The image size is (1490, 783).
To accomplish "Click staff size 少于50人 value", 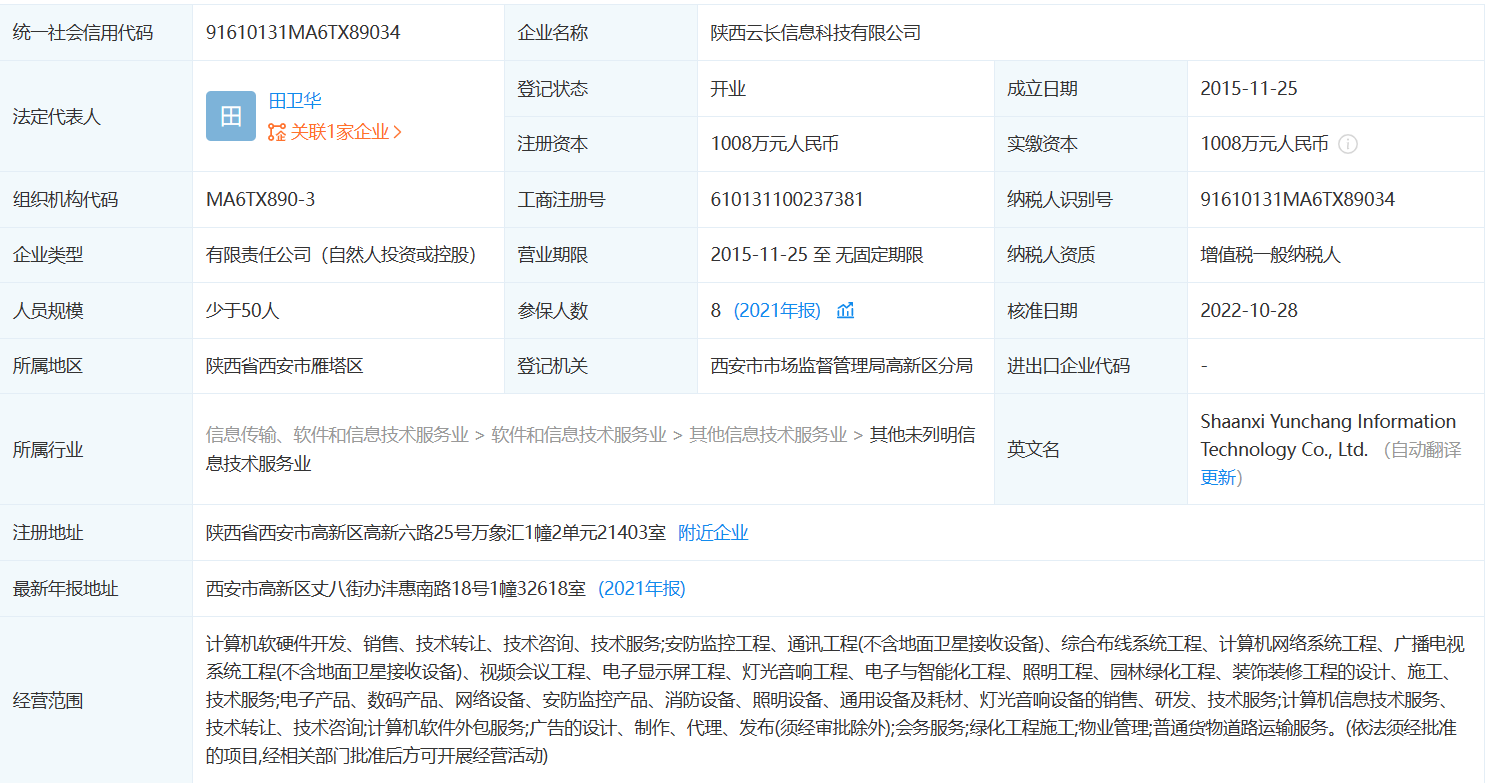I will click(243, 310).
